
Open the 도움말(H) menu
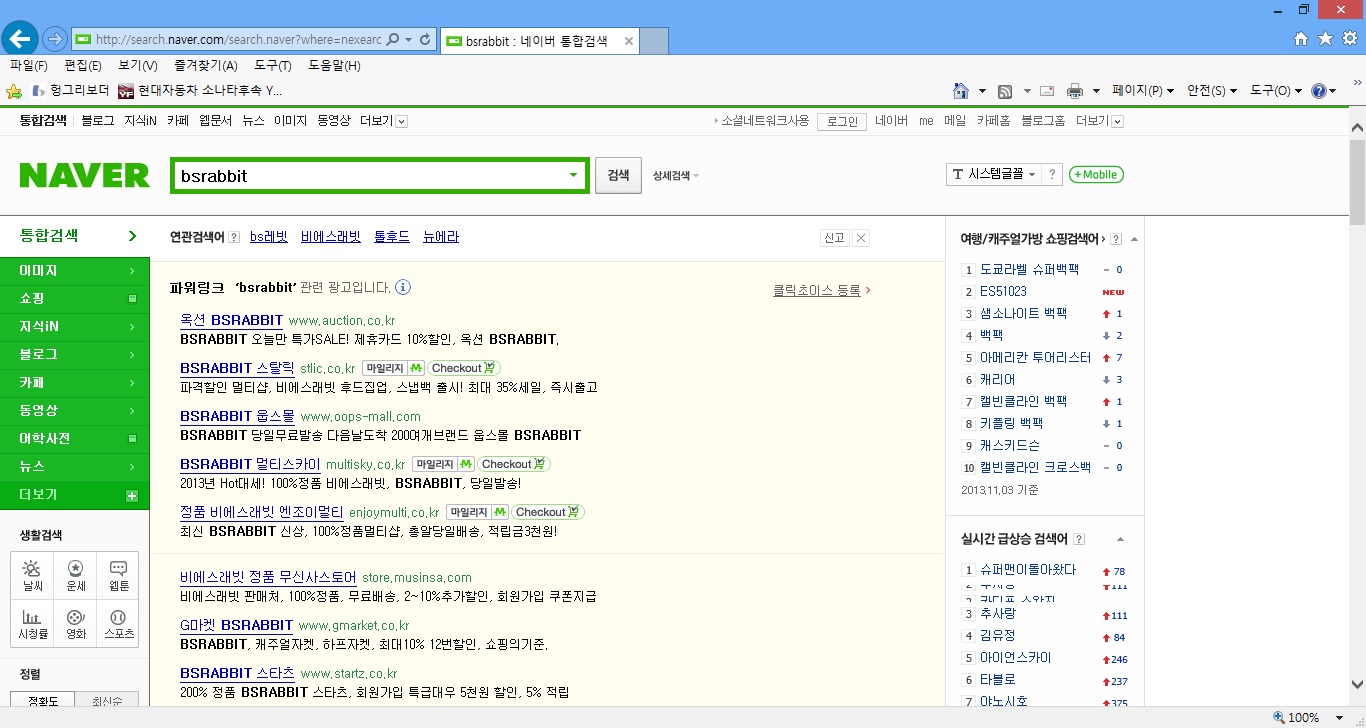point(334,66)
